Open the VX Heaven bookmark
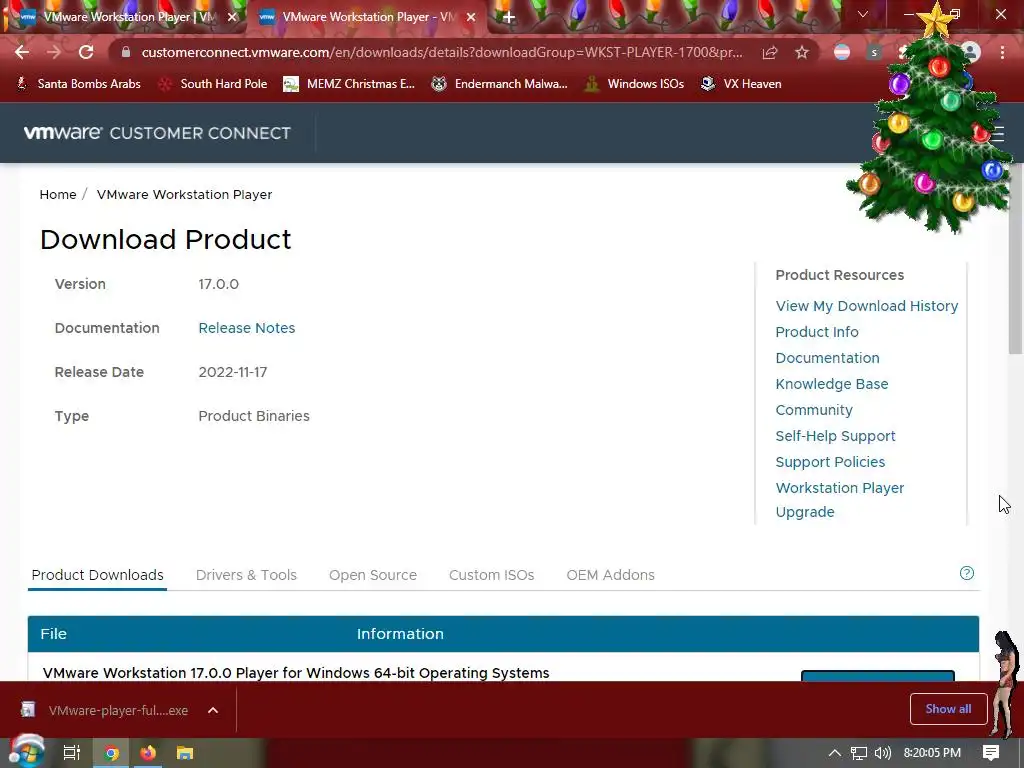The width and height of the screenshot is (1024, 768). [741, 84]
